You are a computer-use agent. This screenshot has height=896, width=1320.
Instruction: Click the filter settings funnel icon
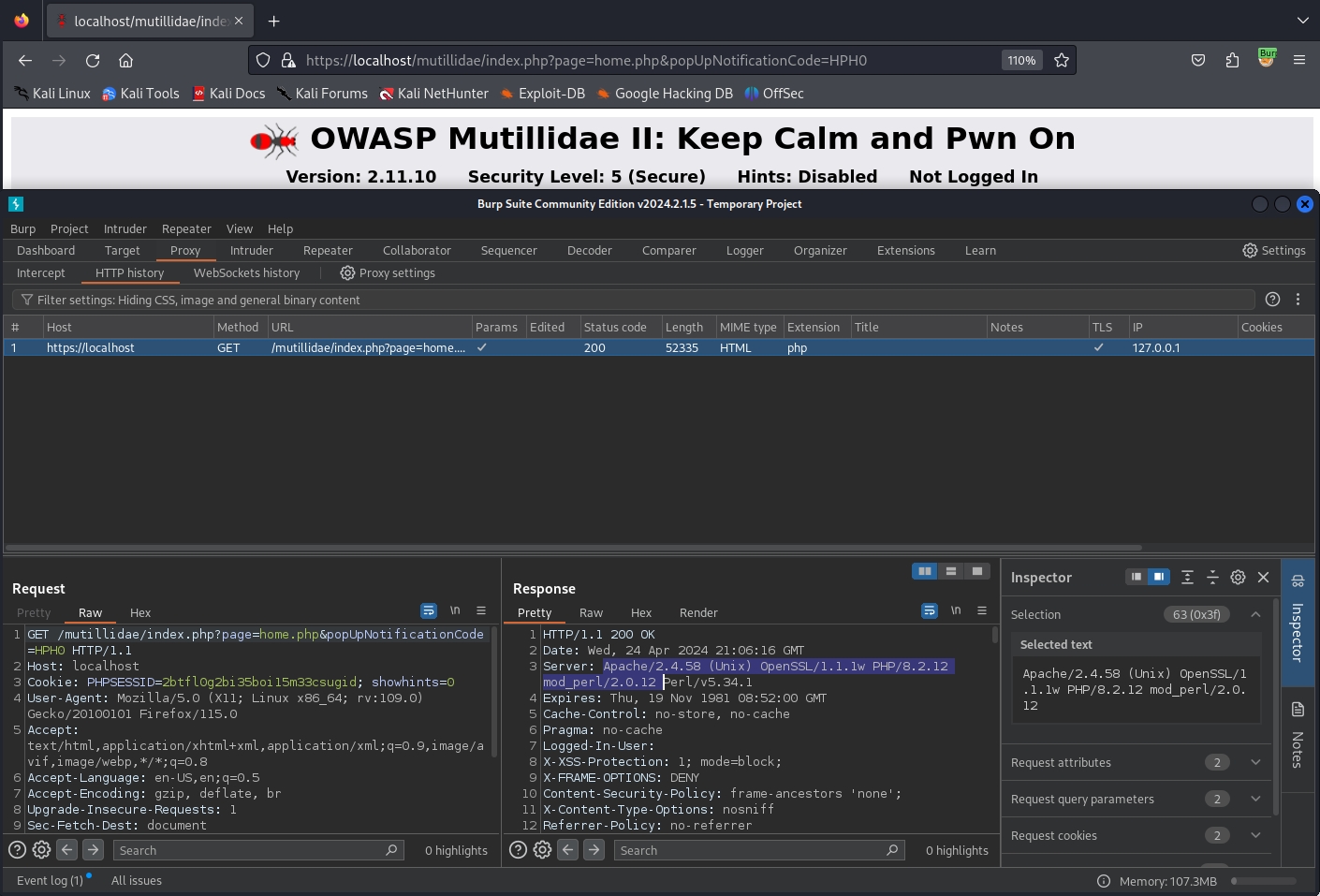tap(27, 301)
